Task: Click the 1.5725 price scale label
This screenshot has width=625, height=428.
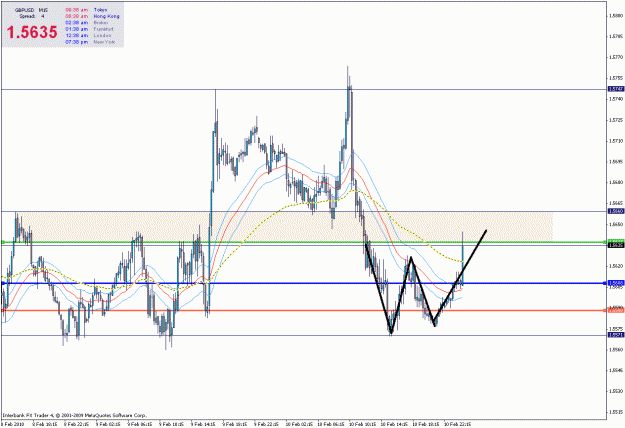Action: coord(616,120)
